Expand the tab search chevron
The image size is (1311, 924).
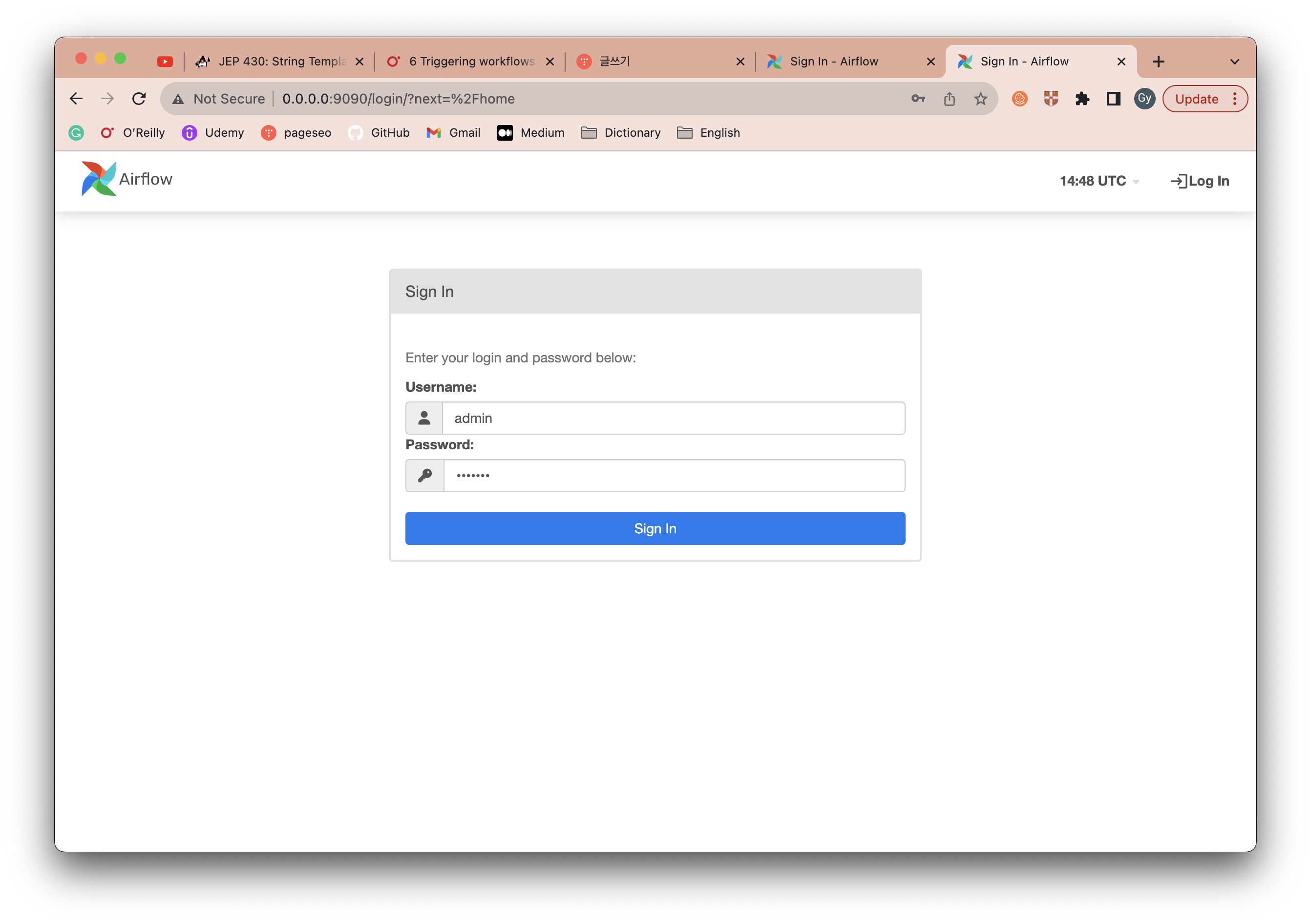coord(1234,62)
